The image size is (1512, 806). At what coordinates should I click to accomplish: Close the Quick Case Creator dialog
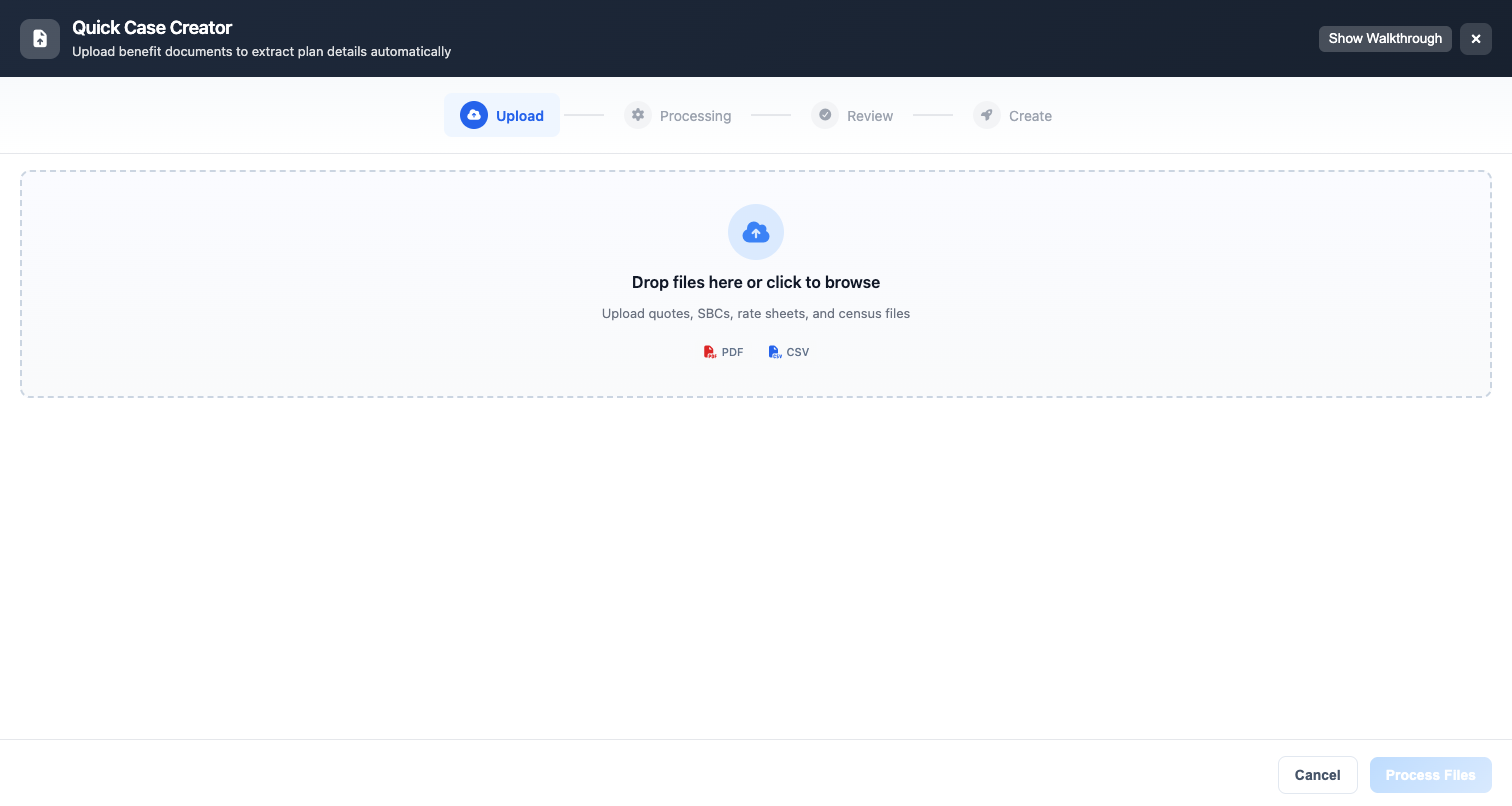point(1476,39)
